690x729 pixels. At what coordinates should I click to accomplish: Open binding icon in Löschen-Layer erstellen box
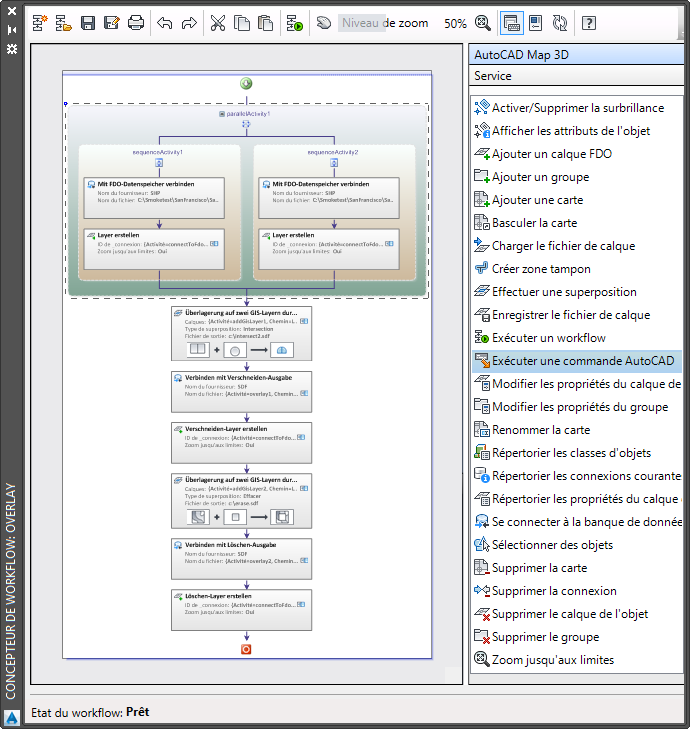click(301, 604)
